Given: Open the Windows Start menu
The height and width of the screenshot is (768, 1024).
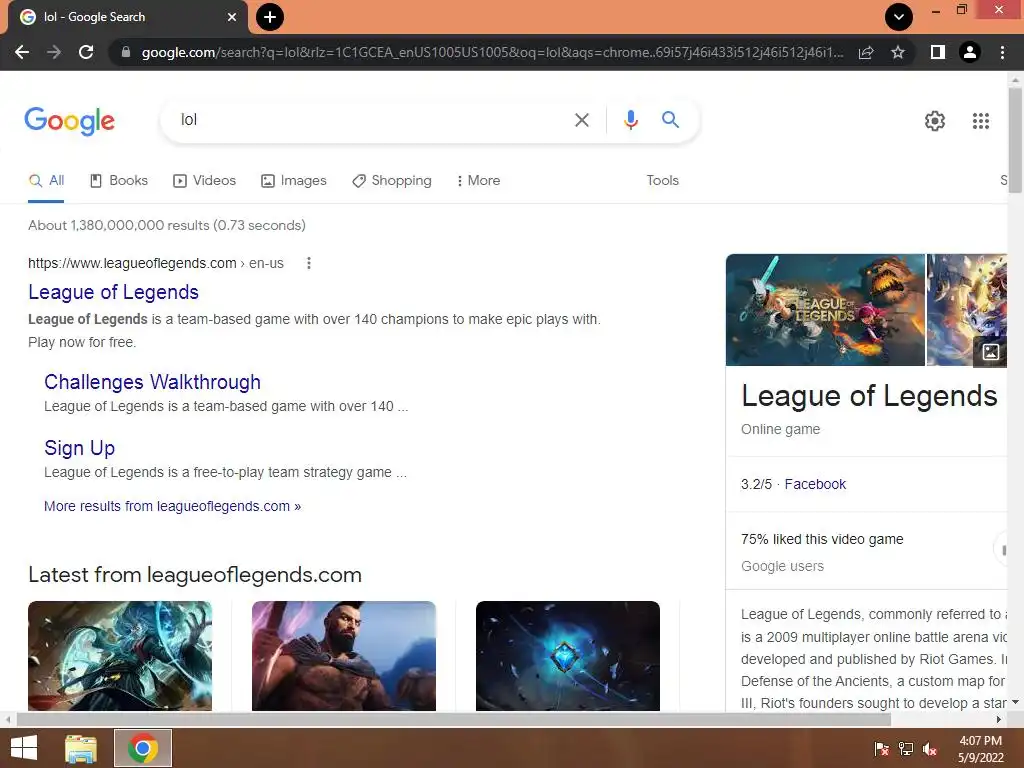Looking at the screenshot, I should pos(24,748).
